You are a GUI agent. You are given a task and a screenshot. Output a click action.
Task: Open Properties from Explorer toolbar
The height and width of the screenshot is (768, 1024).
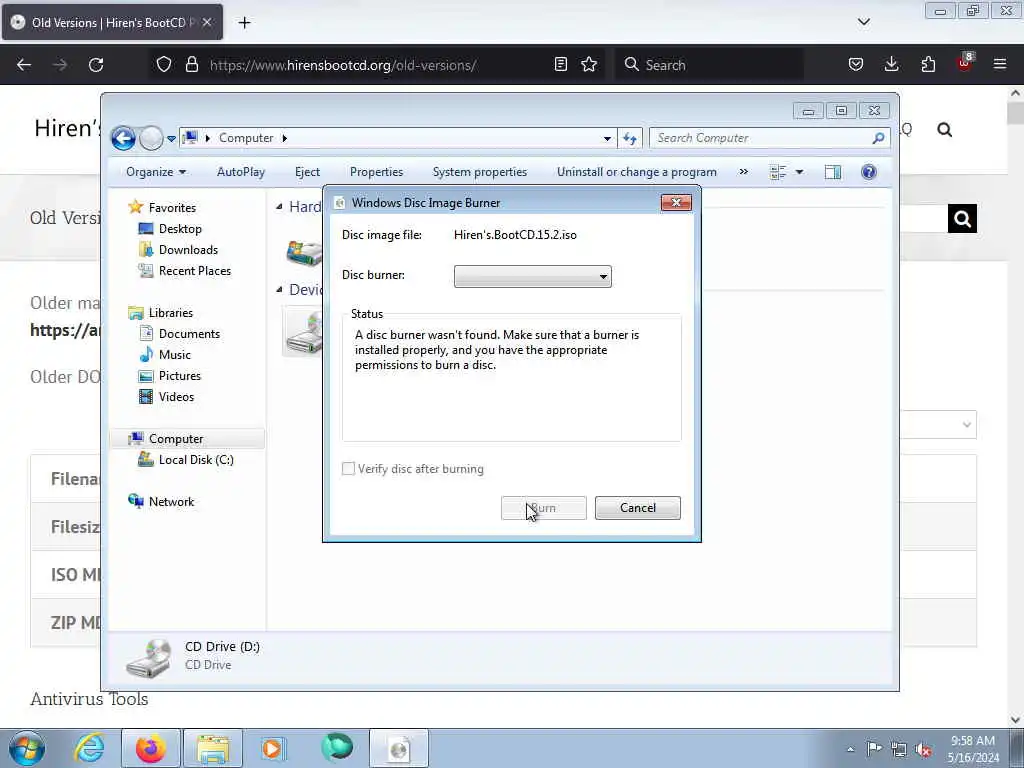point(376,172)
